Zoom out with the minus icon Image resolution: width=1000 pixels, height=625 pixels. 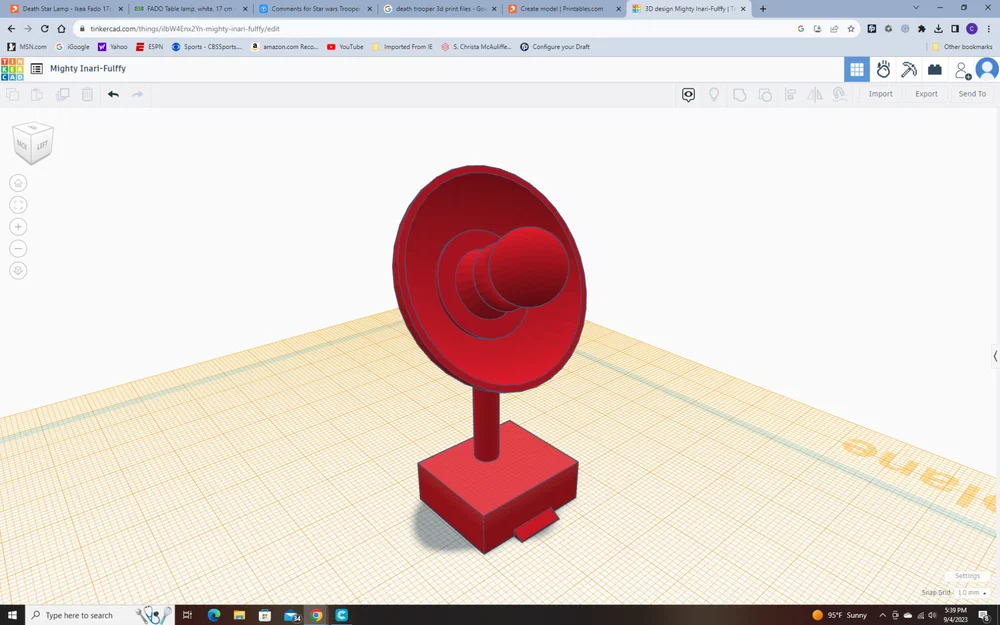point(18,249)
